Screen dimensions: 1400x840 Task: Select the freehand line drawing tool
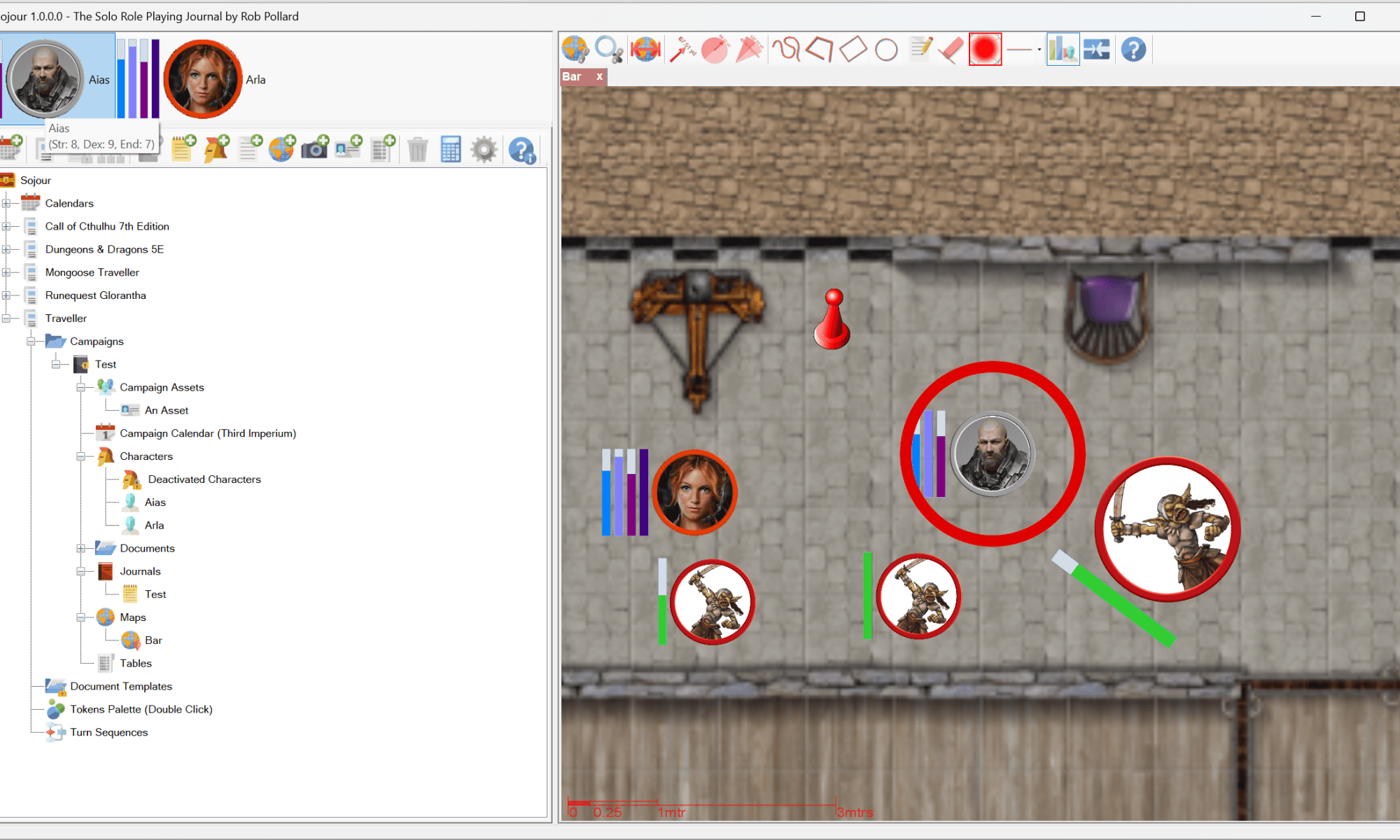click(785, 49)
